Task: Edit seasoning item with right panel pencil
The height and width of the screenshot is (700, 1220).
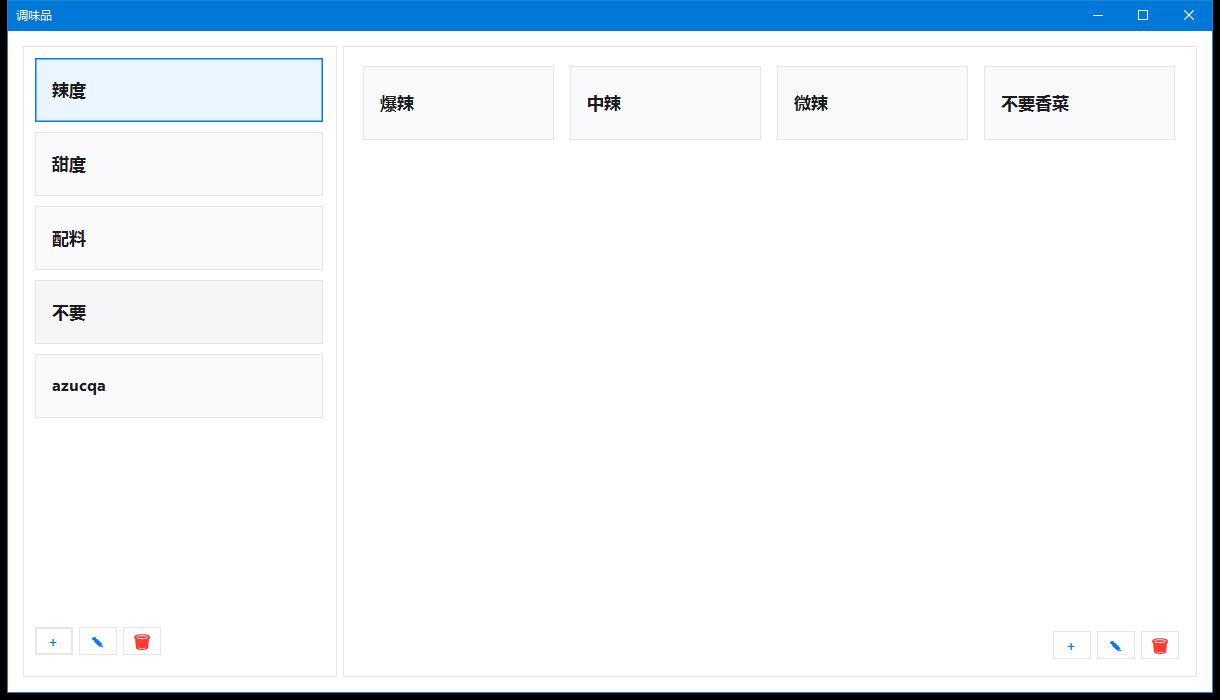Action: (x=1116, y=645)
